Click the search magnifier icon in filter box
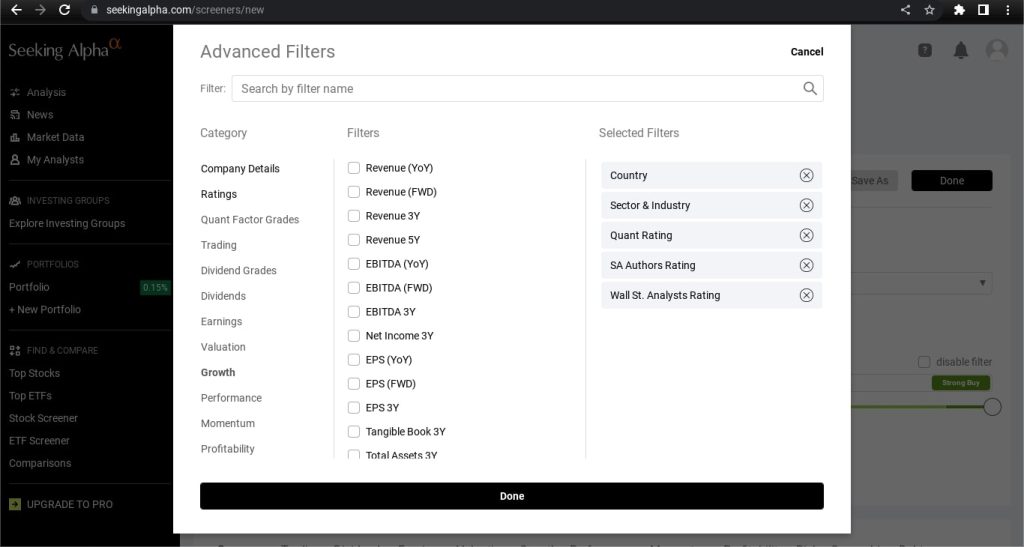 [x=810, y=89]
